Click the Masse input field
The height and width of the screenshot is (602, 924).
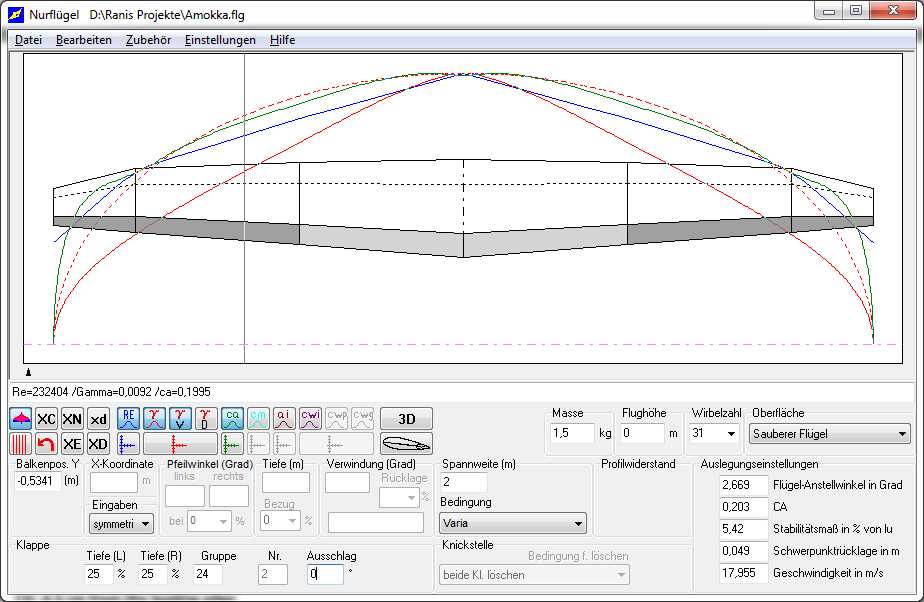pyautogui.click(x=572, y=434)
